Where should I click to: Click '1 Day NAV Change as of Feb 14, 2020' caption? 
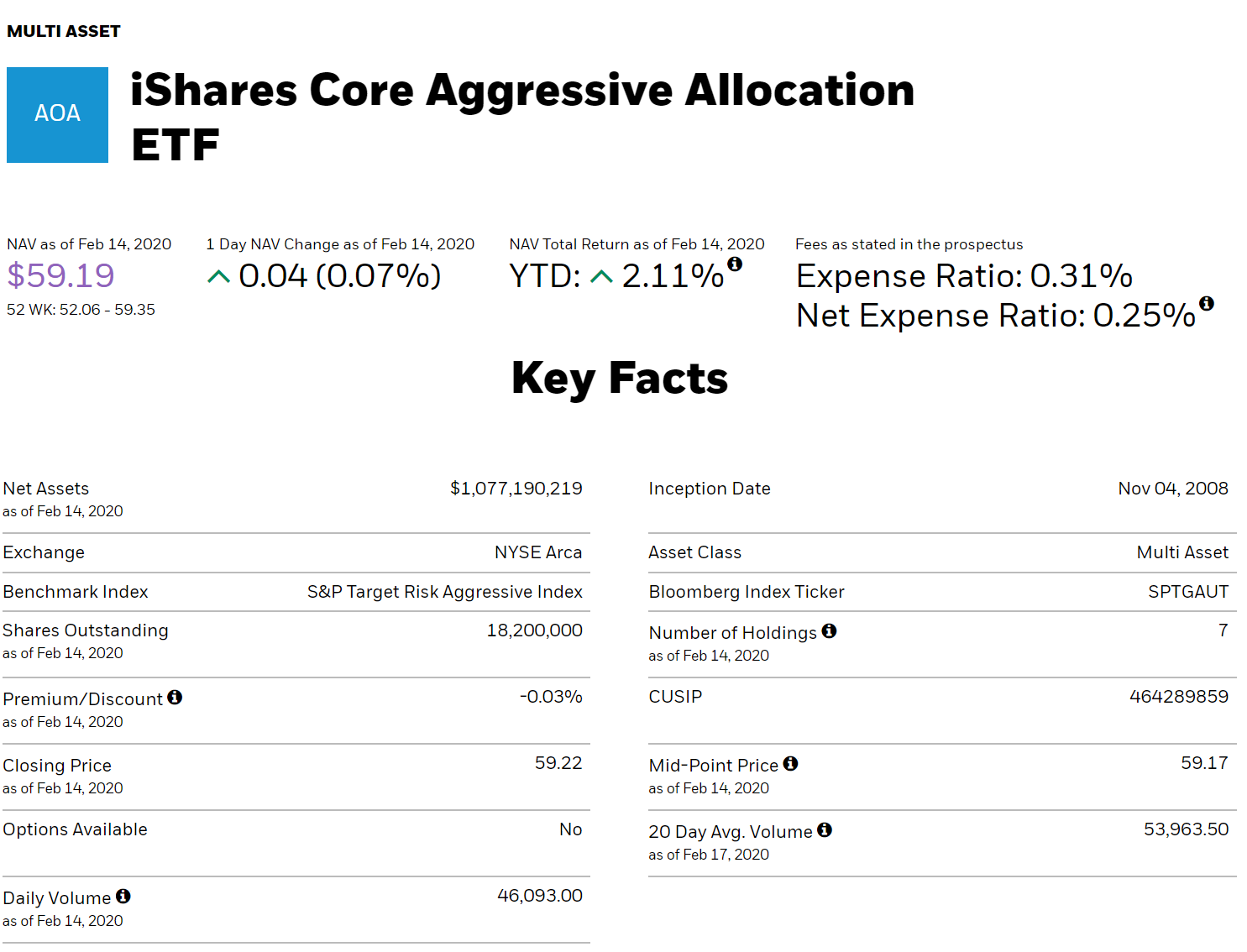tap(340, 244)
